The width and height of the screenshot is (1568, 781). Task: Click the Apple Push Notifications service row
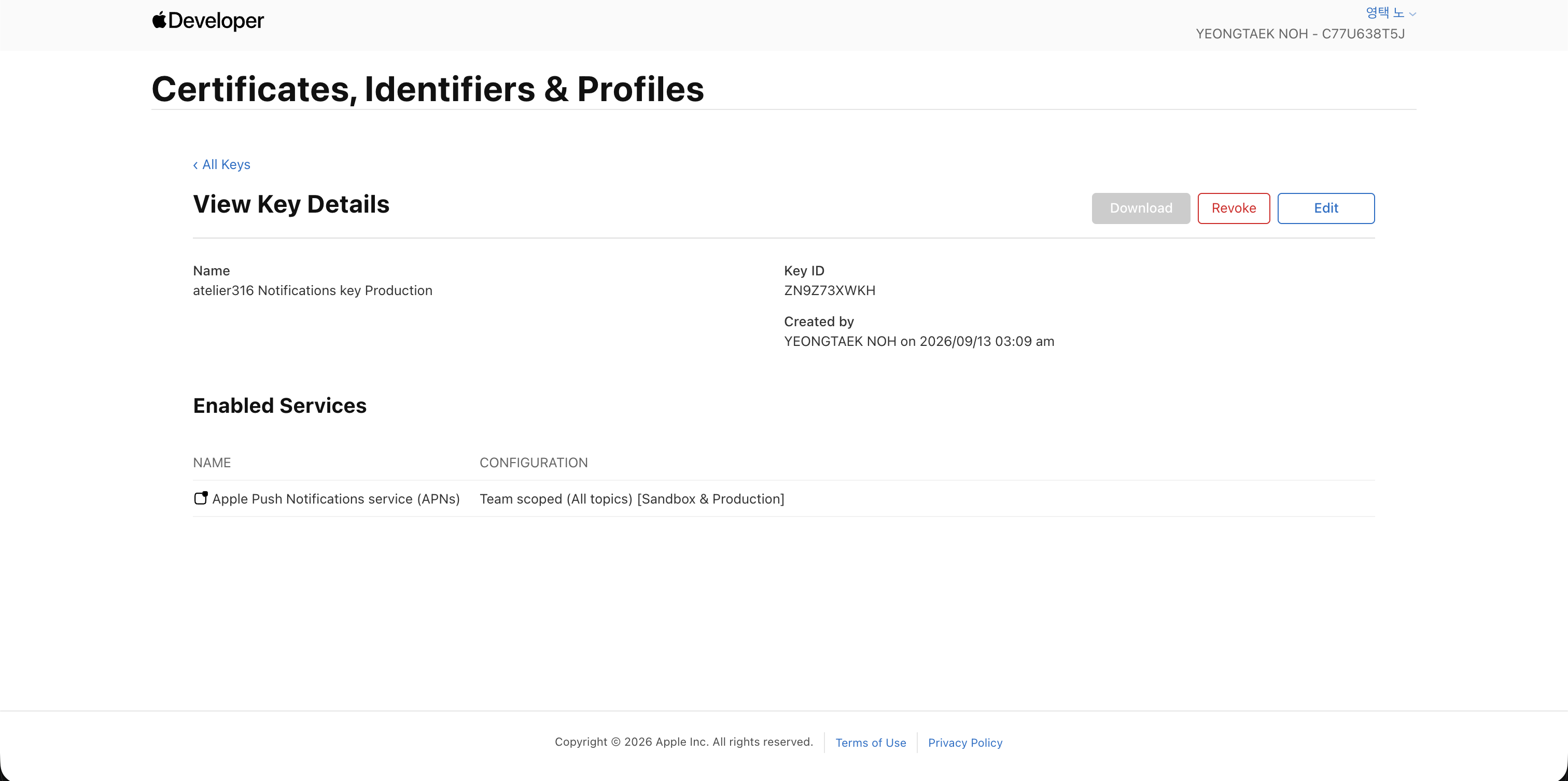[x=783, y=498]
